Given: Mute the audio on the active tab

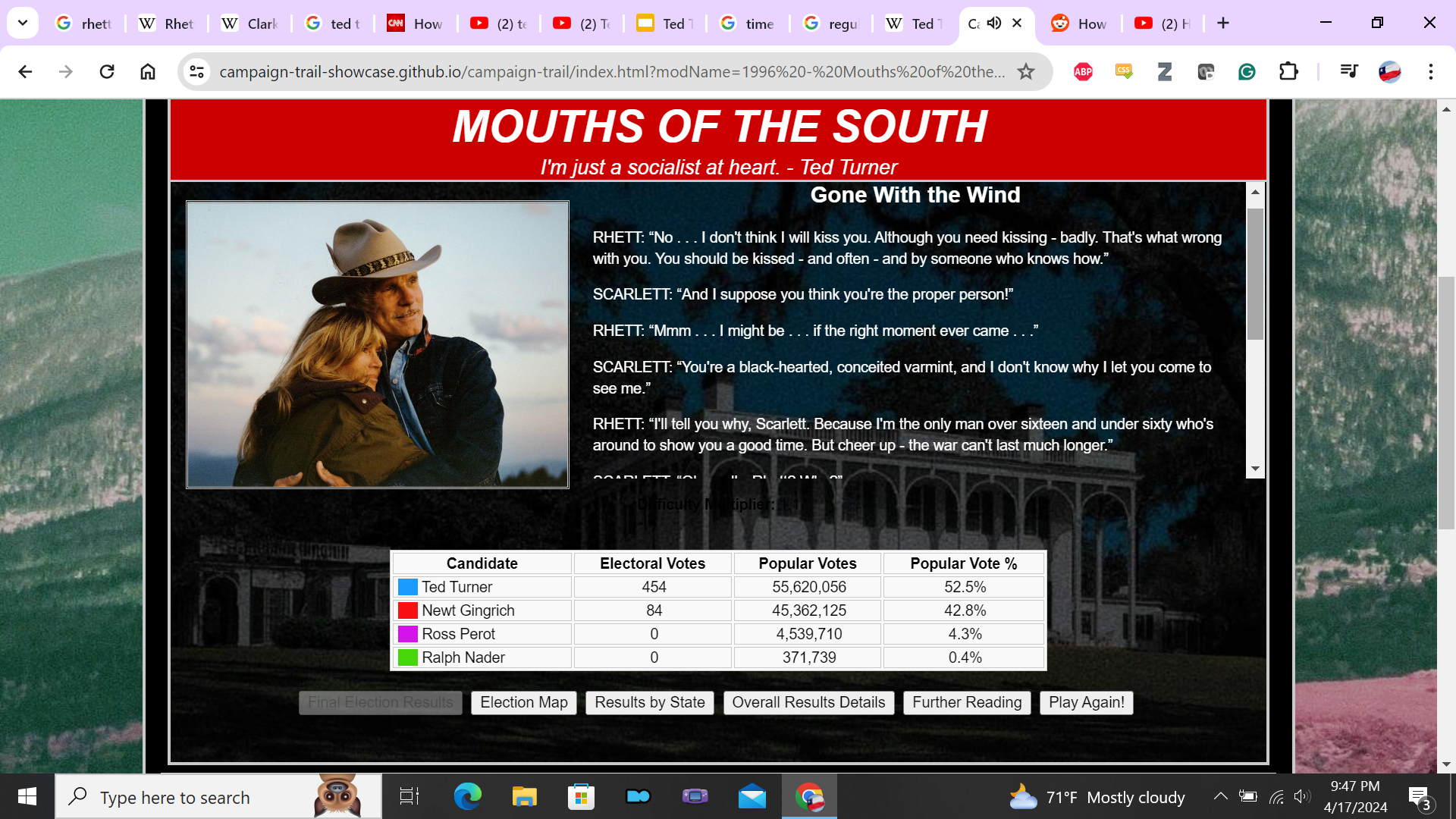Looking at the screenshot, I should click(994, 24).
